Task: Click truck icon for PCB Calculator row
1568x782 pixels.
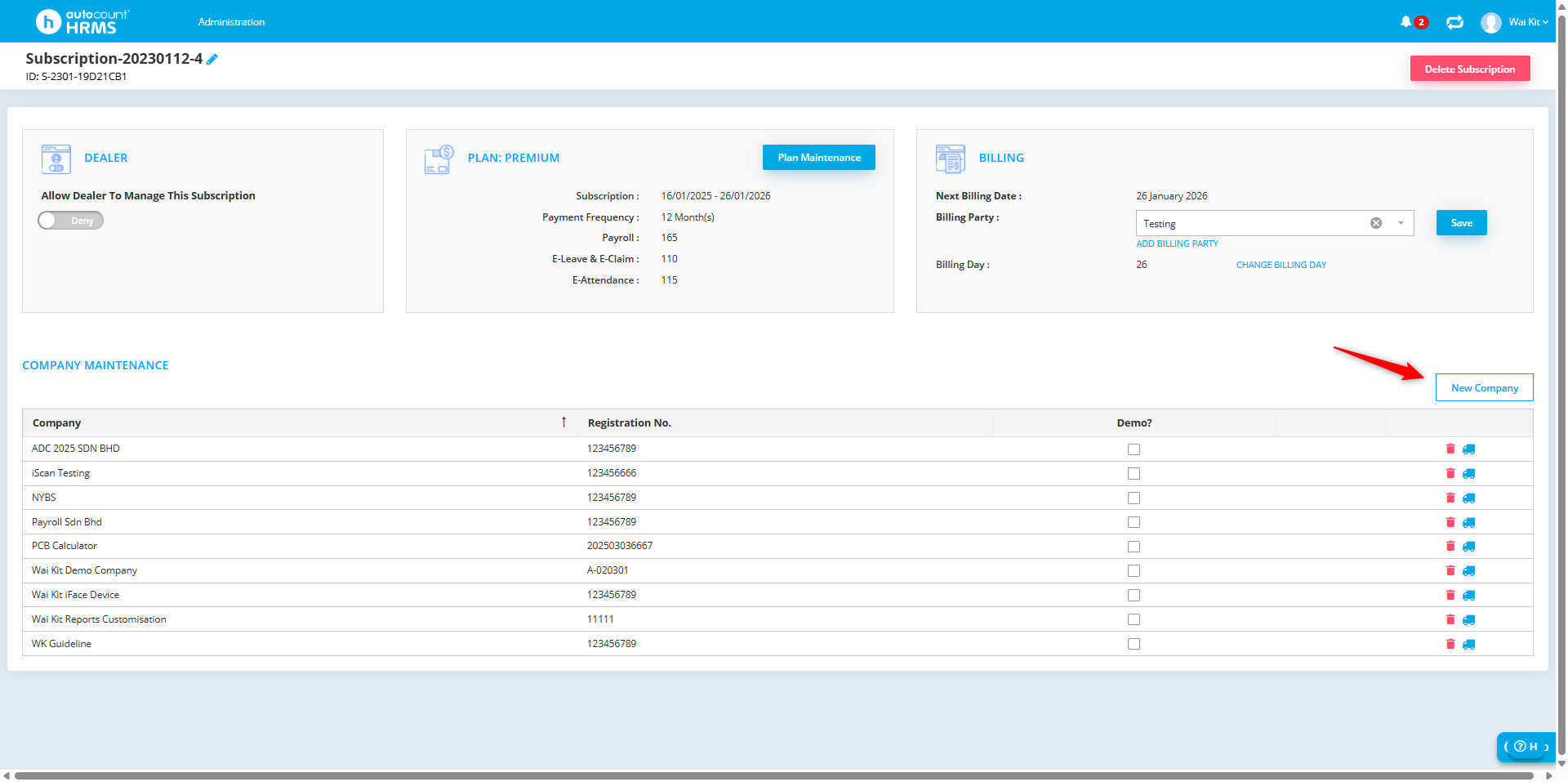Action: pos(1468,546)
